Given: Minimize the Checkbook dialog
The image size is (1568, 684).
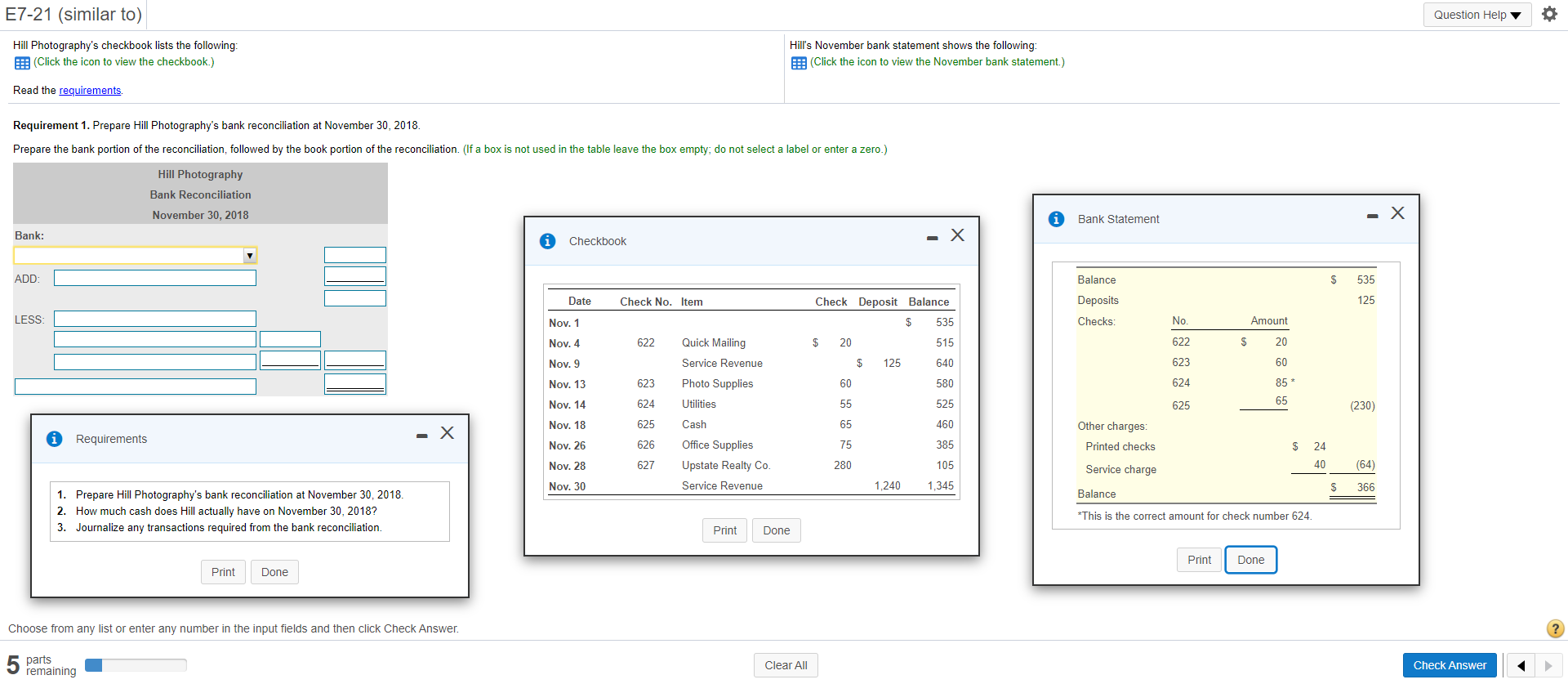Looking at the screenshot, I should pos(932,238).
